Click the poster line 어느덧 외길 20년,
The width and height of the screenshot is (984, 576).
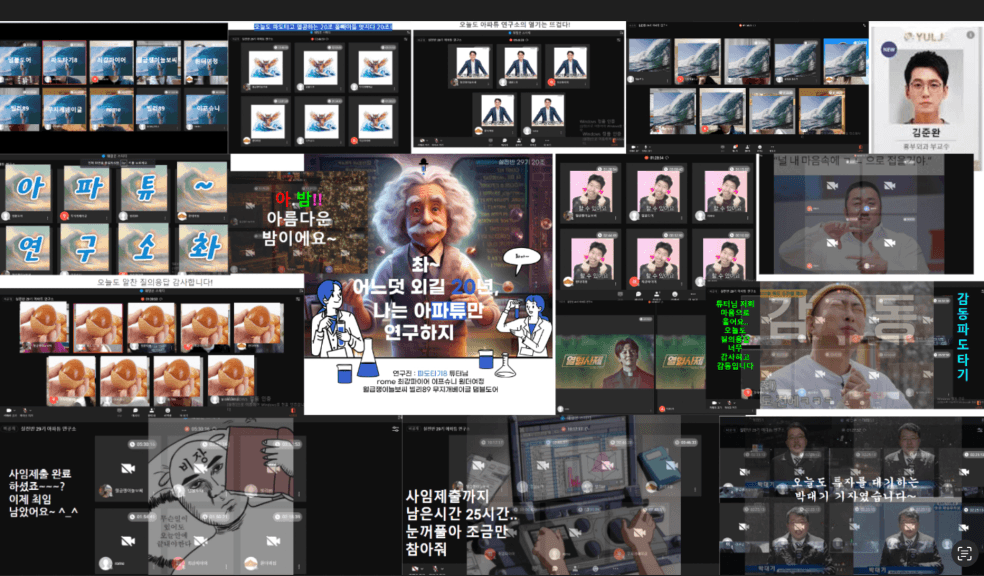[426, 287]
